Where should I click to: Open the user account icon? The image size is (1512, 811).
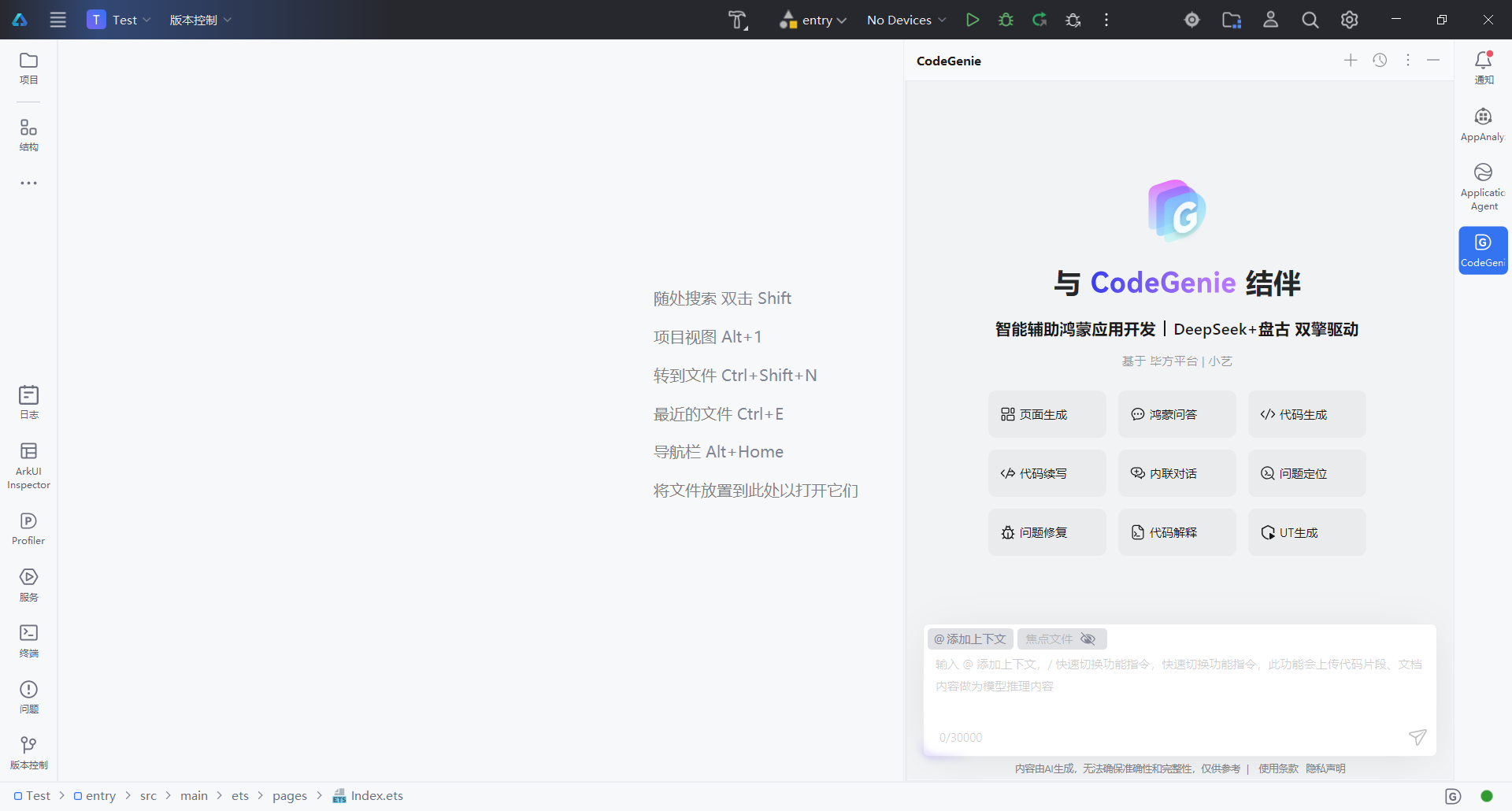pyautogui.click(x=1271, y=20)
